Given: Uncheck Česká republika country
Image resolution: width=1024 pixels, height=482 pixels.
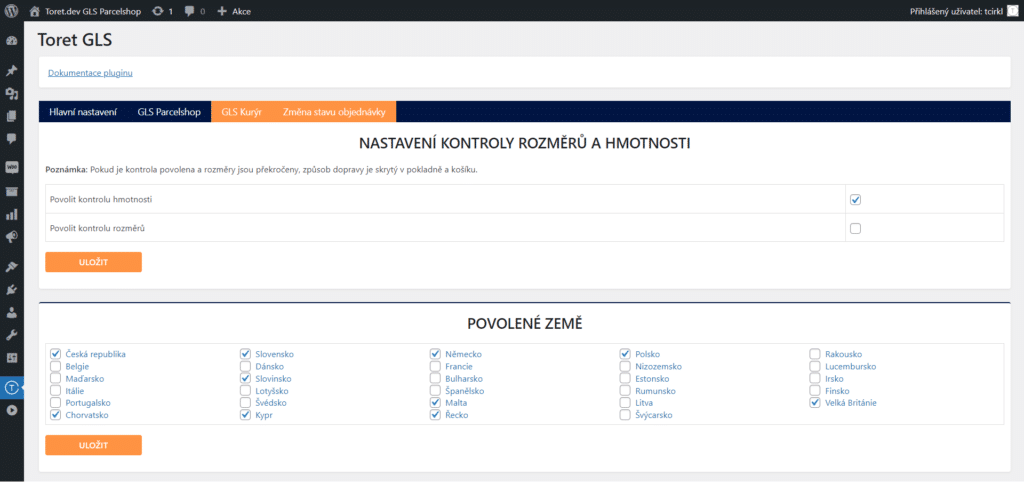Looking at the screenshot, I should (x=56, y=354).
